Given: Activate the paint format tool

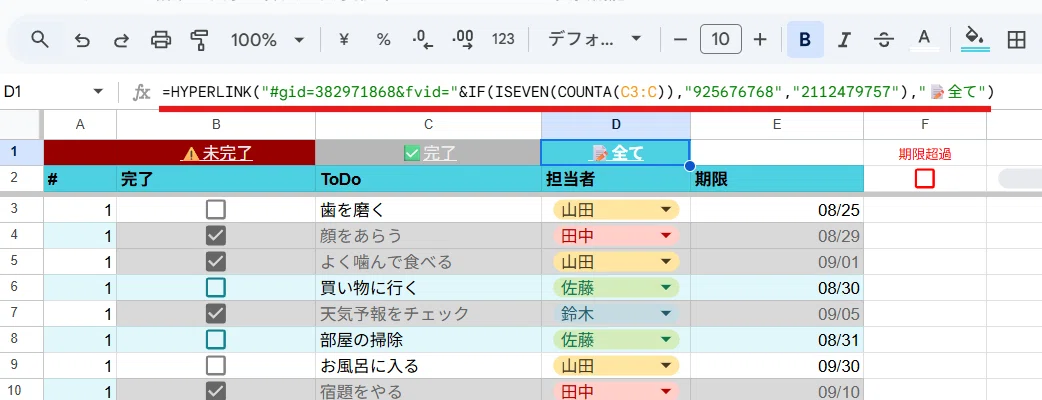Looking at the screenshot, I should click(199, 40).
